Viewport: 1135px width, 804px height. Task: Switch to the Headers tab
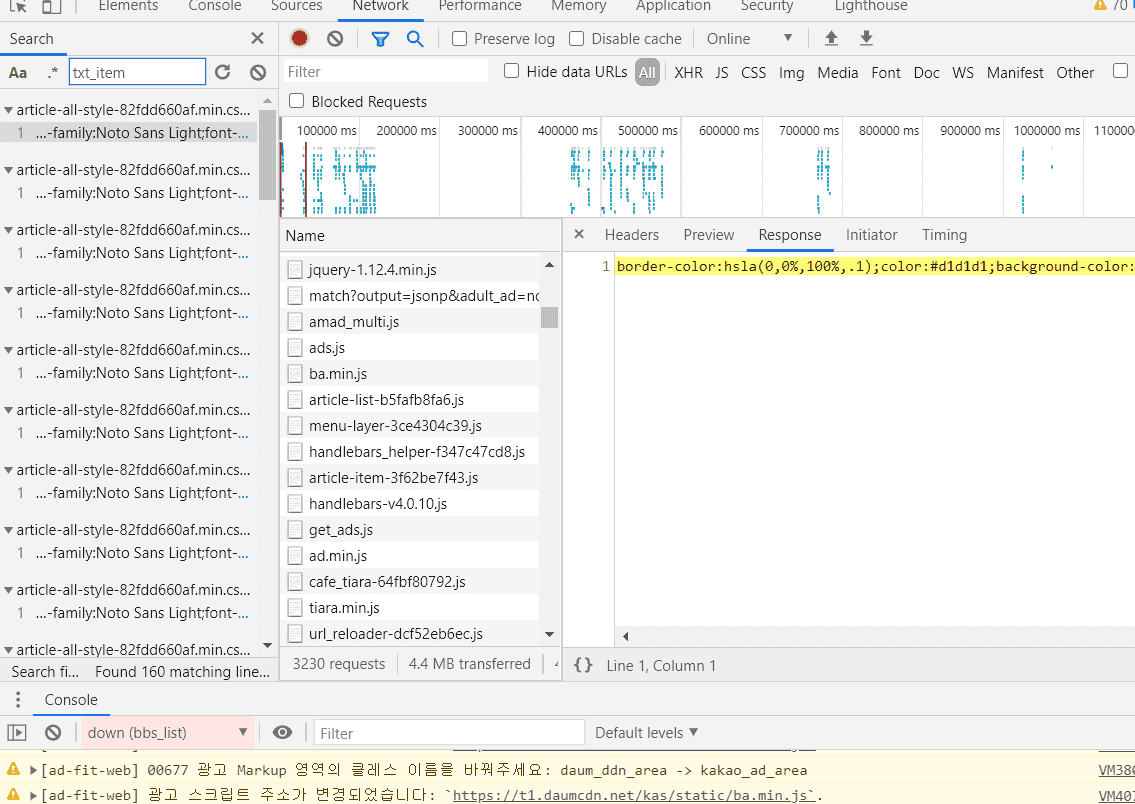pos(631,235)
